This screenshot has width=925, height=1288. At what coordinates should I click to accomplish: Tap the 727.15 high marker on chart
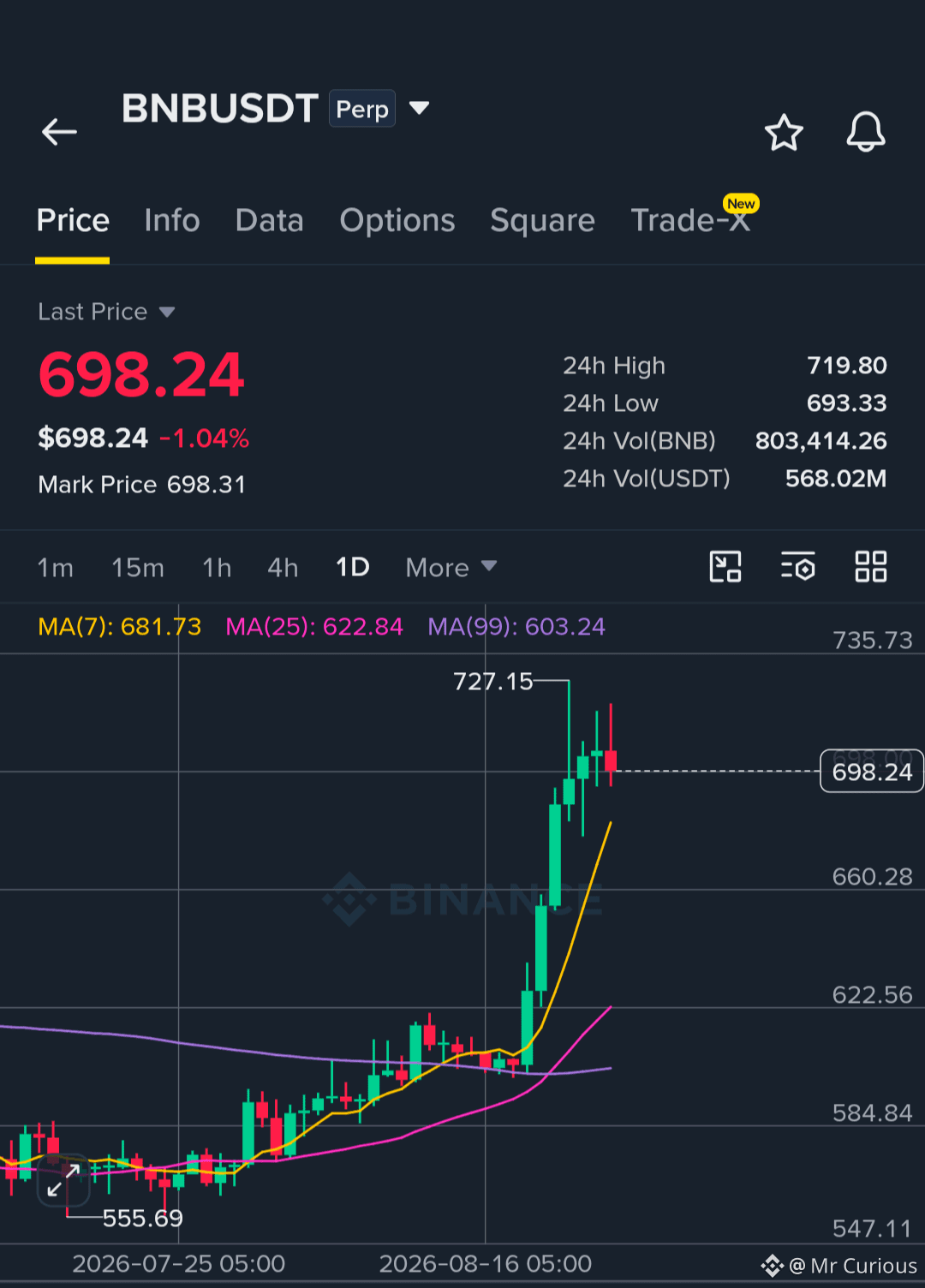pos(492,682)
